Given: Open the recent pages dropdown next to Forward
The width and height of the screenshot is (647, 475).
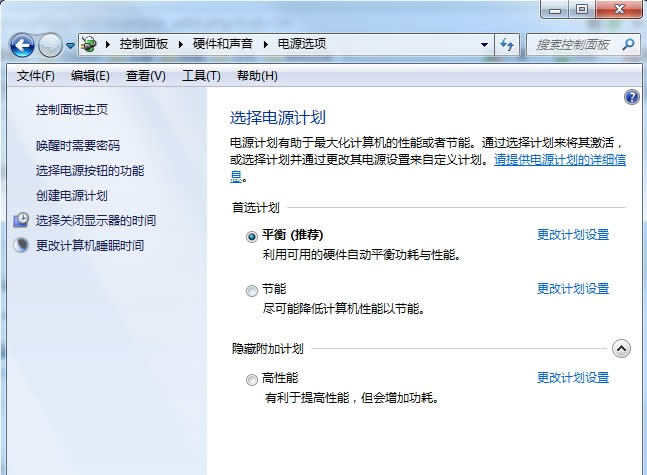Looking at the screenshot, I should pyautogui.click(x=70, y=46).
